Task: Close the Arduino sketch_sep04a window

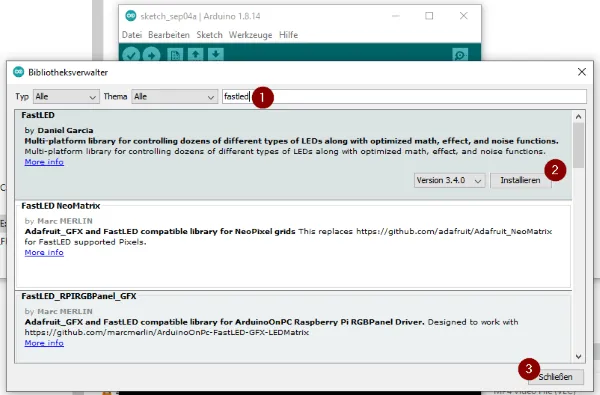Action: point(463,16)
